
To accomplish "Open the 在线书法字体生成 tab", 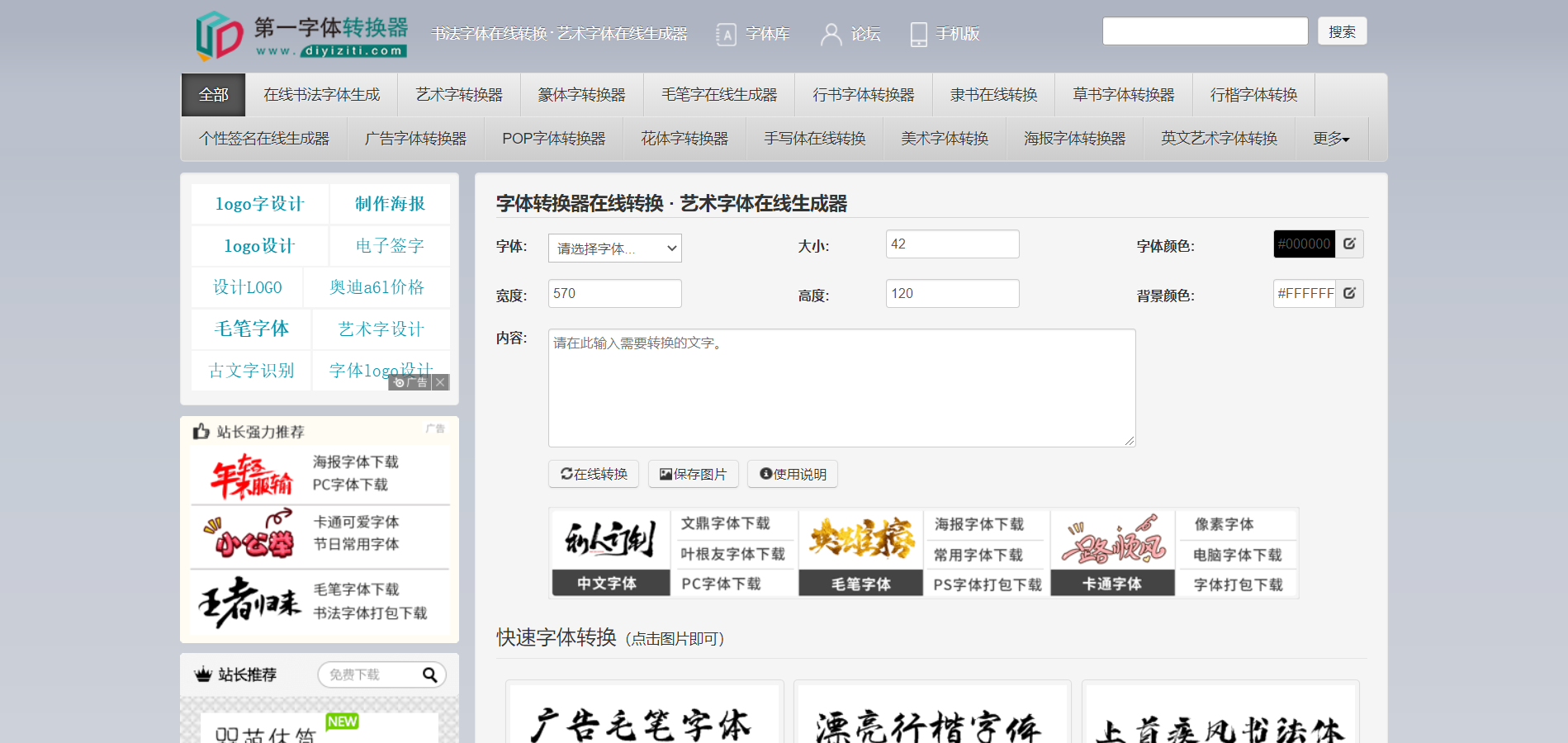I will [x=321, y=95].
